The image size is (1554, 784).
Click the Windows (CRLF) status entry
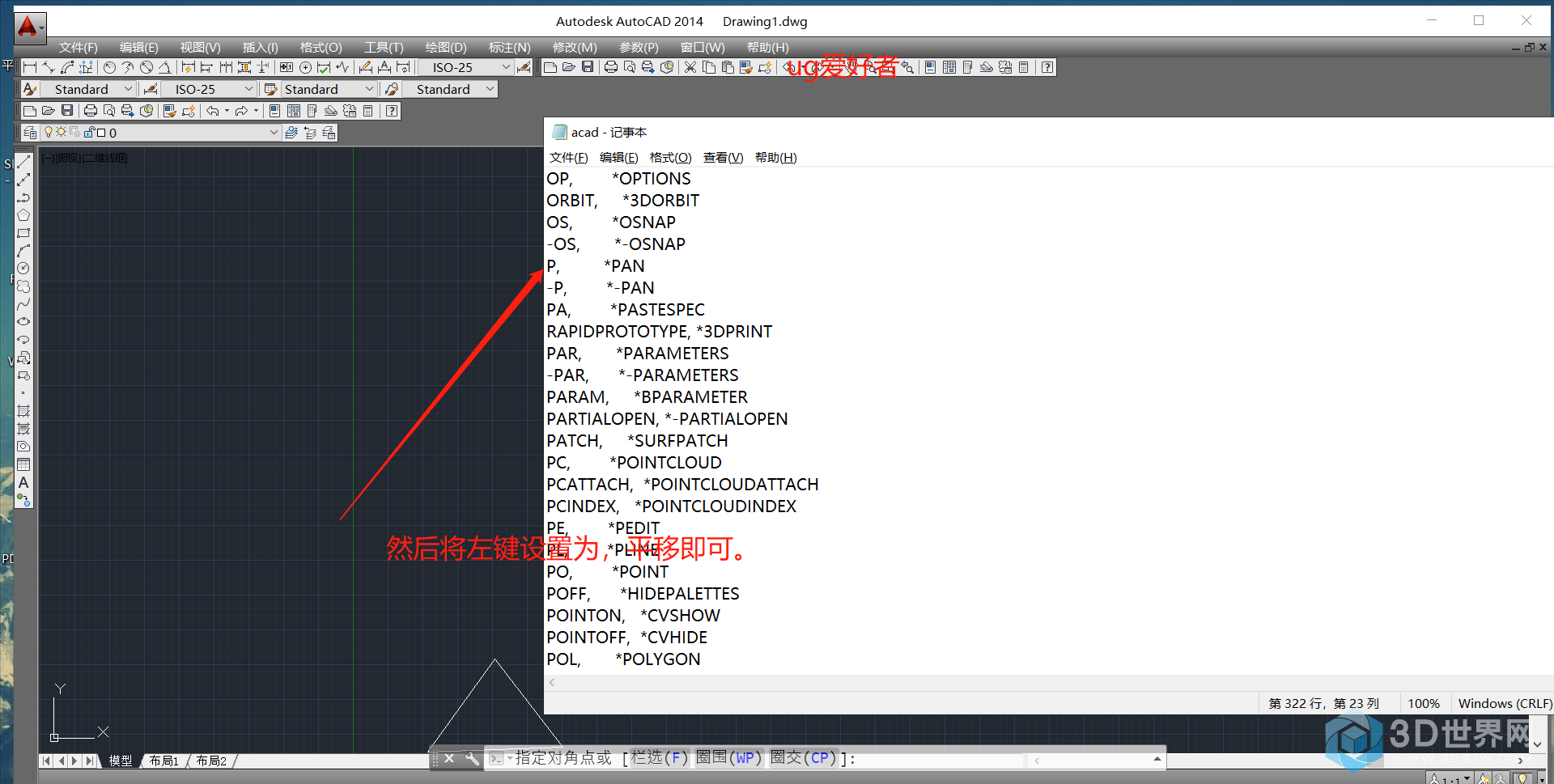[1505, 703]
